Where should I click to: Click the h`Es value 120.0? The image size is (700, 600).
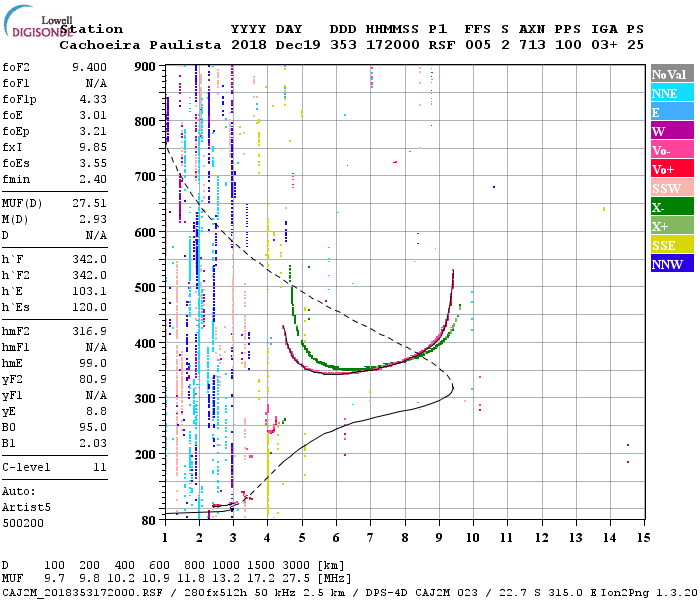click(89, 308)
